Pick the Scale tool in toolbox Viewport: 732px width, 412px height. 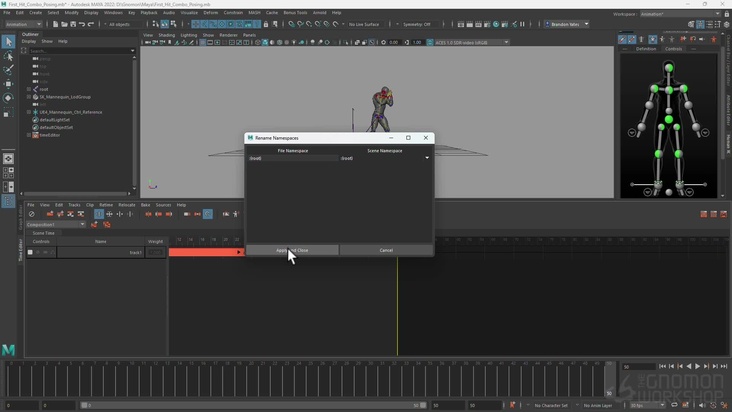point(8,112)
